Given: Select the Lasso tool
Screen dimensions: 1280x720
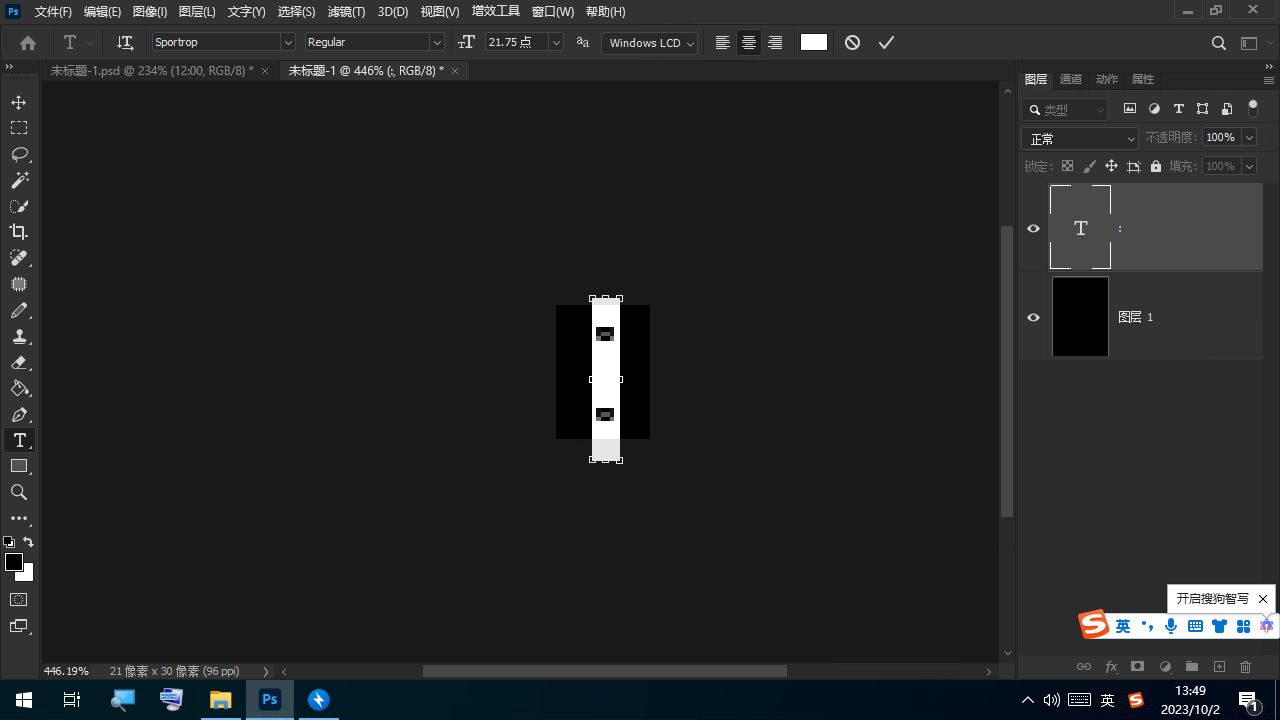Looking at the screenshot, I should (19, 154).
